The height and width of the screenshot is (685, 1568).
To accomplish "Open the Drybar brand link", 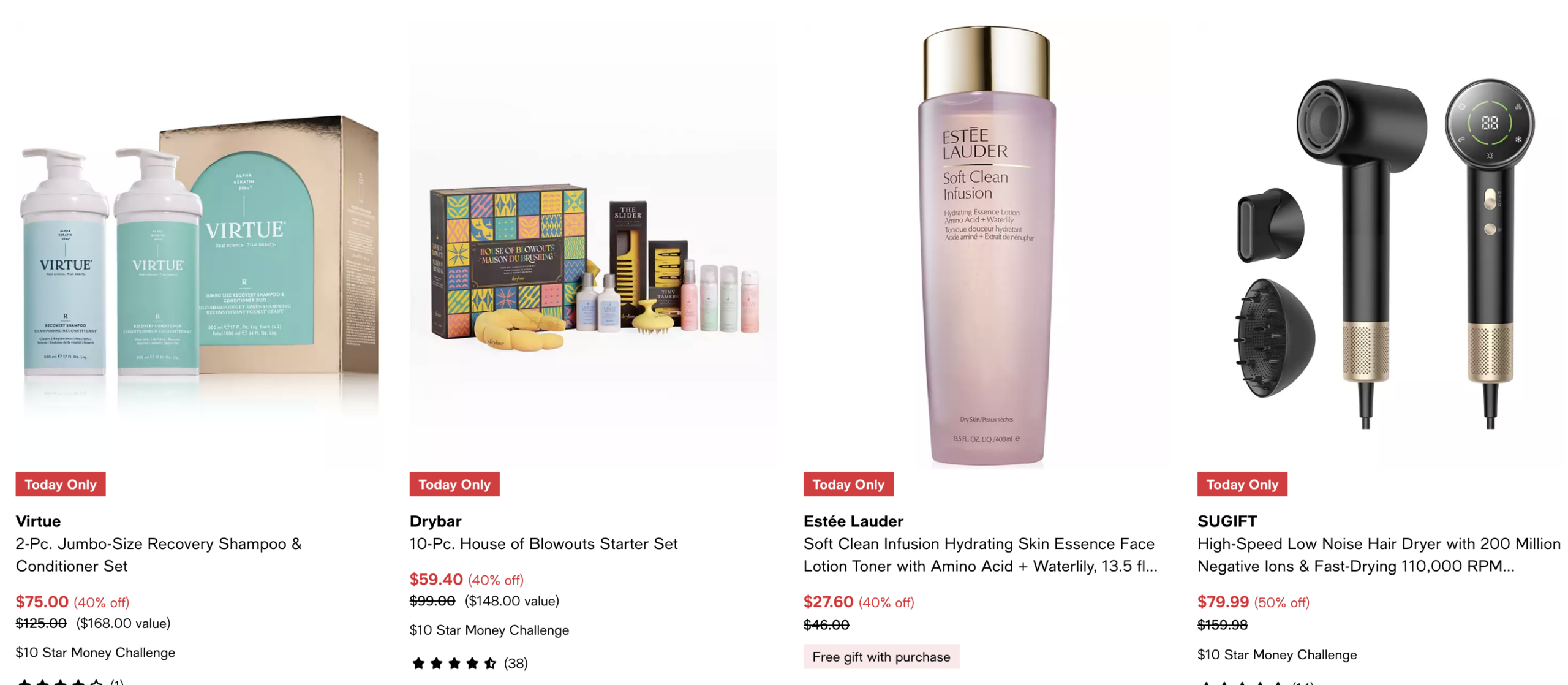I will pyautogui.click(x=435, y=521).
